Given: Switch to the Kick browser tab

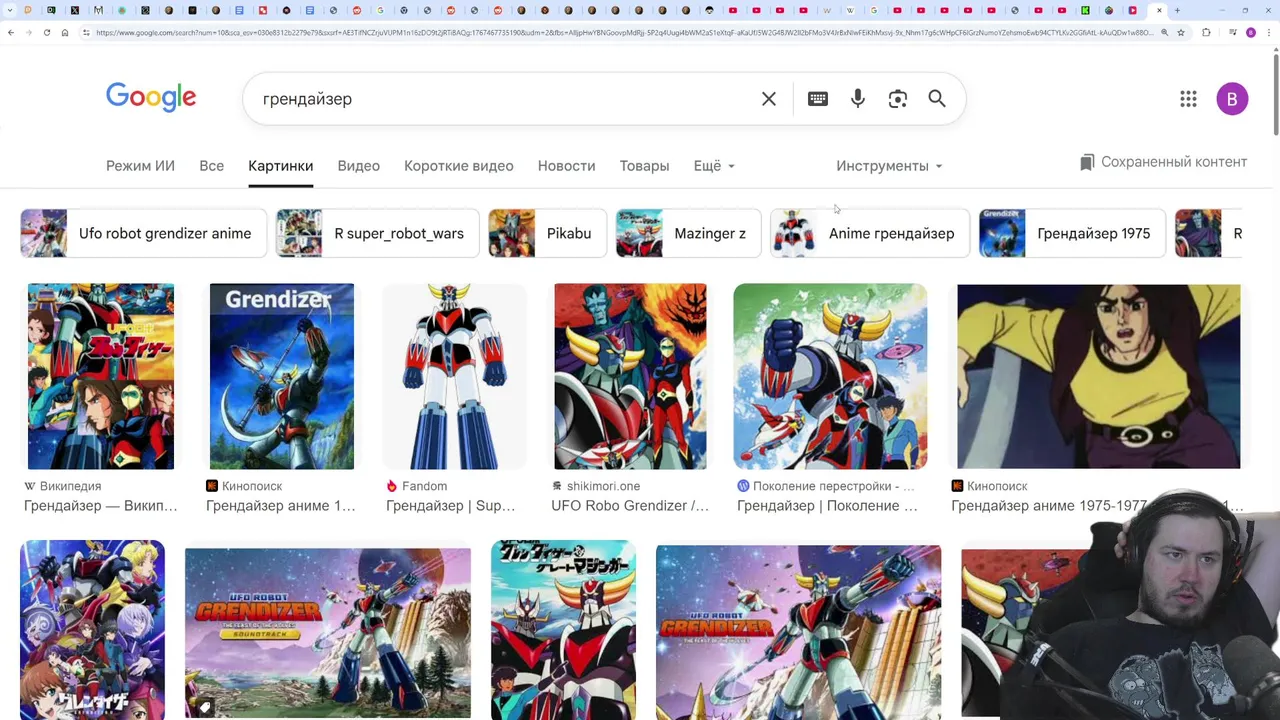Looking at the screenshot, I should click(1085, 10).
